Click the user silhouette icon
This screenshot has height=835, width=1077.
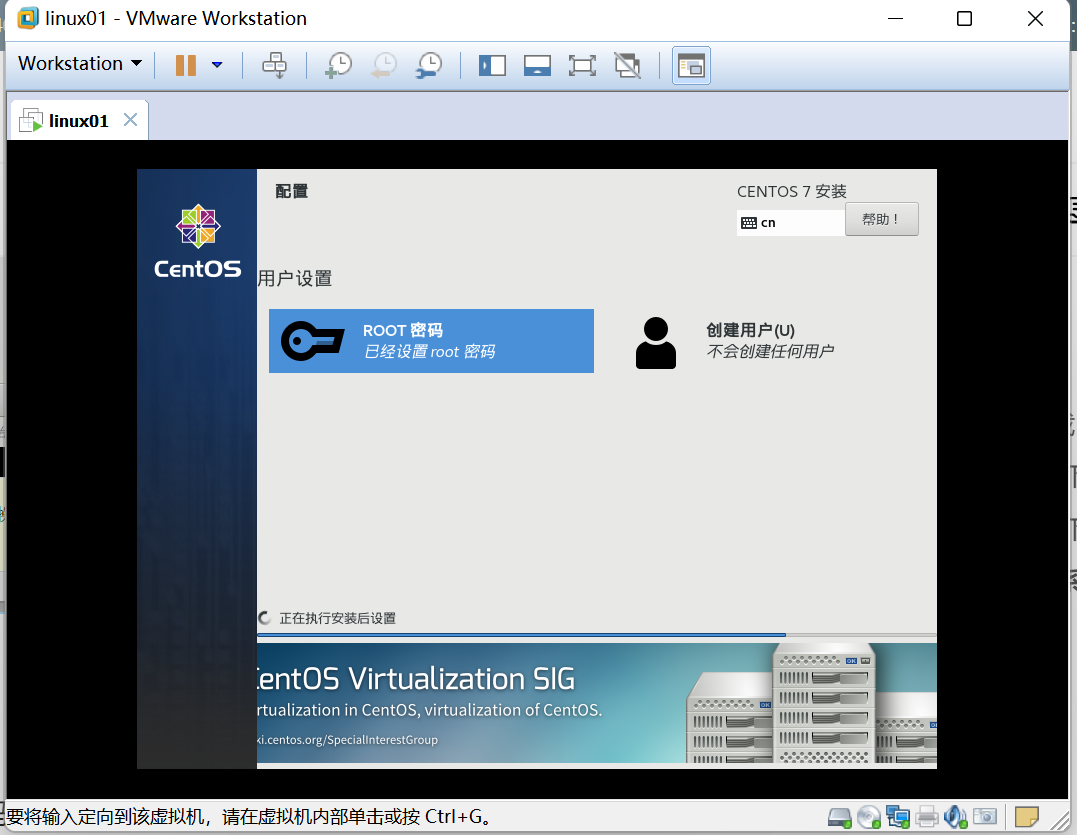coord(656,343)
